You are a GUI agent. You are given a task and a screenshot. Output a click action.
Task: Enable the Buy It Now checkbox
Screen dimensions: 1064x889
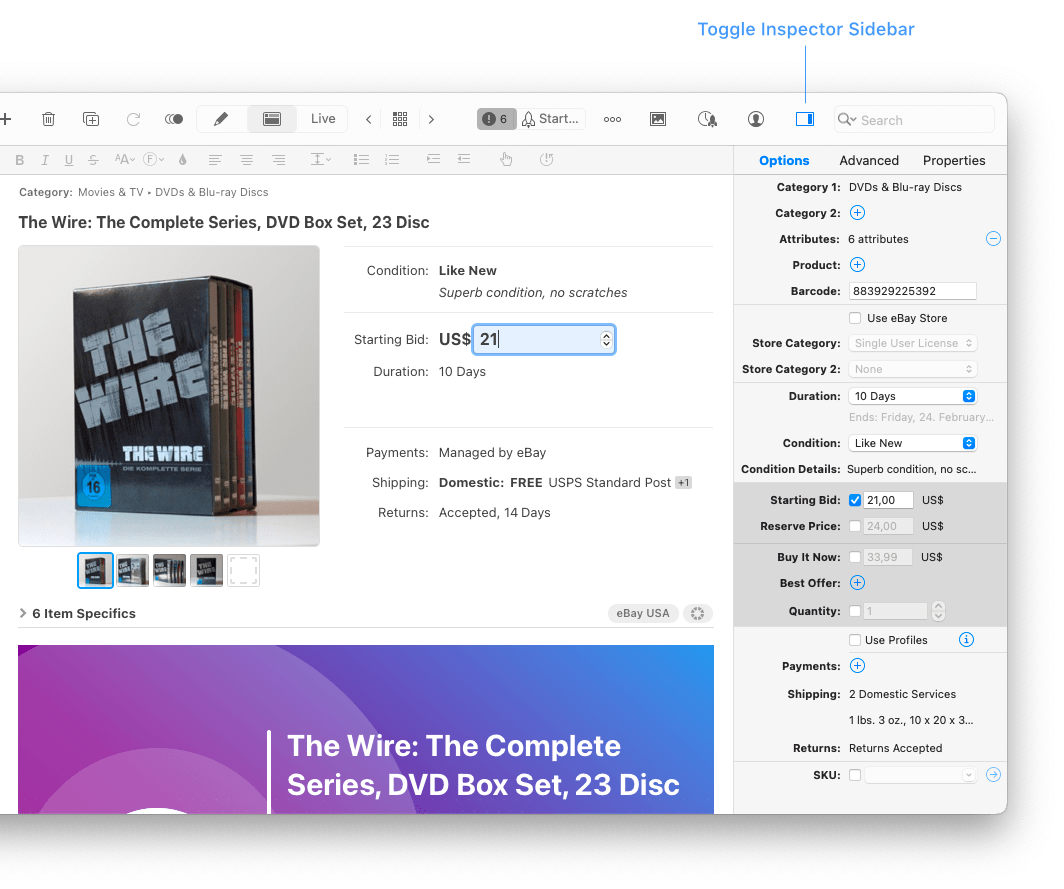[855, 557]
